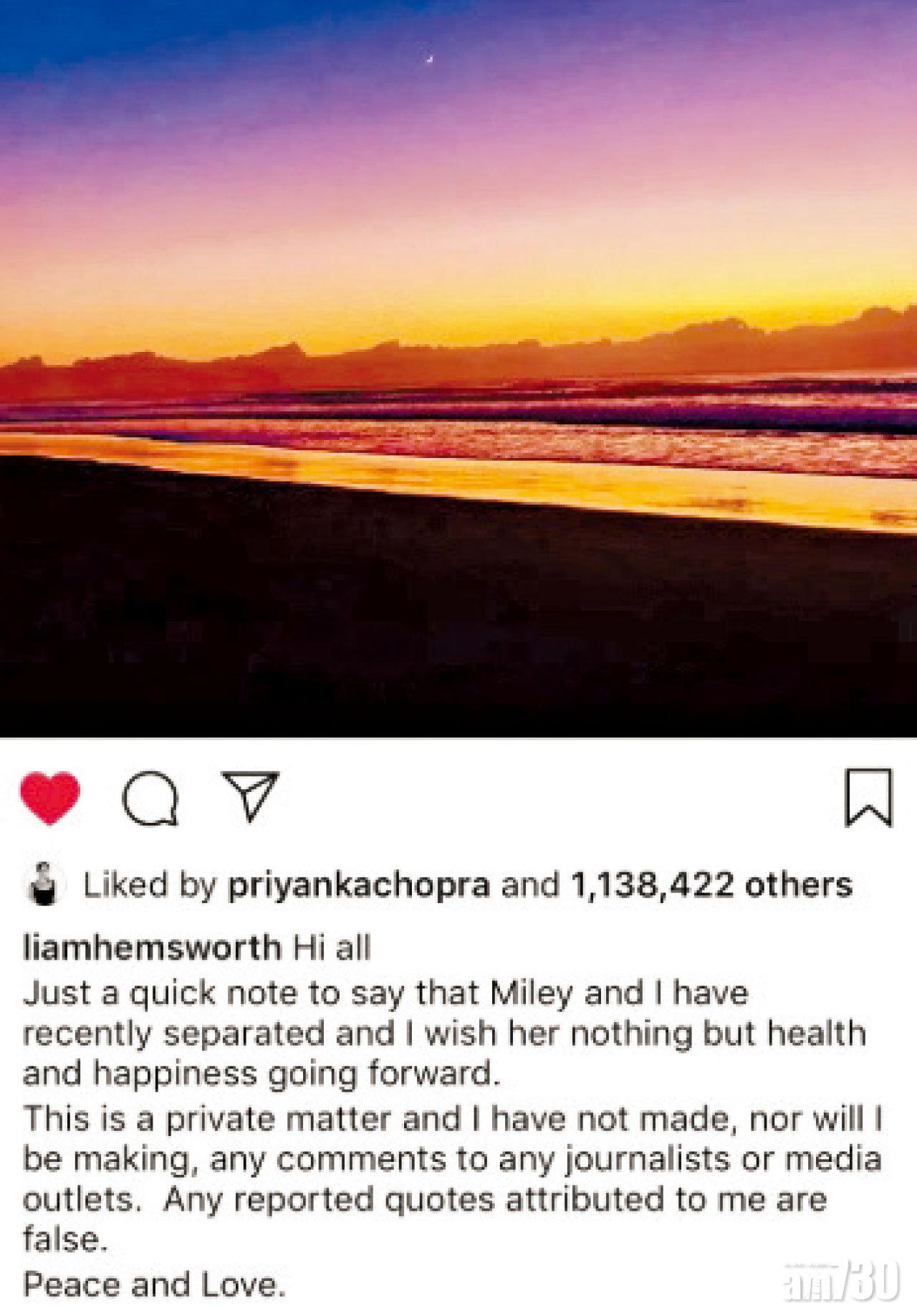Image resolution: width=917 pixels, height=1316 pixels.
Task: Click the "Hi all" greeting text
Action: [332, 948]
